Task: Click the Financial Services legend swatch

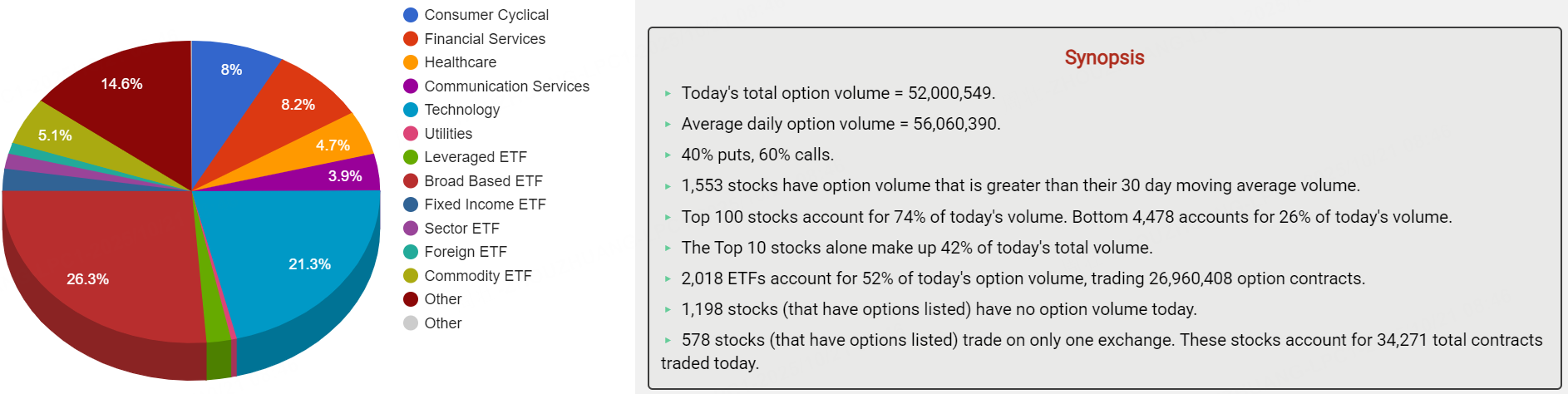Action: 411,39
